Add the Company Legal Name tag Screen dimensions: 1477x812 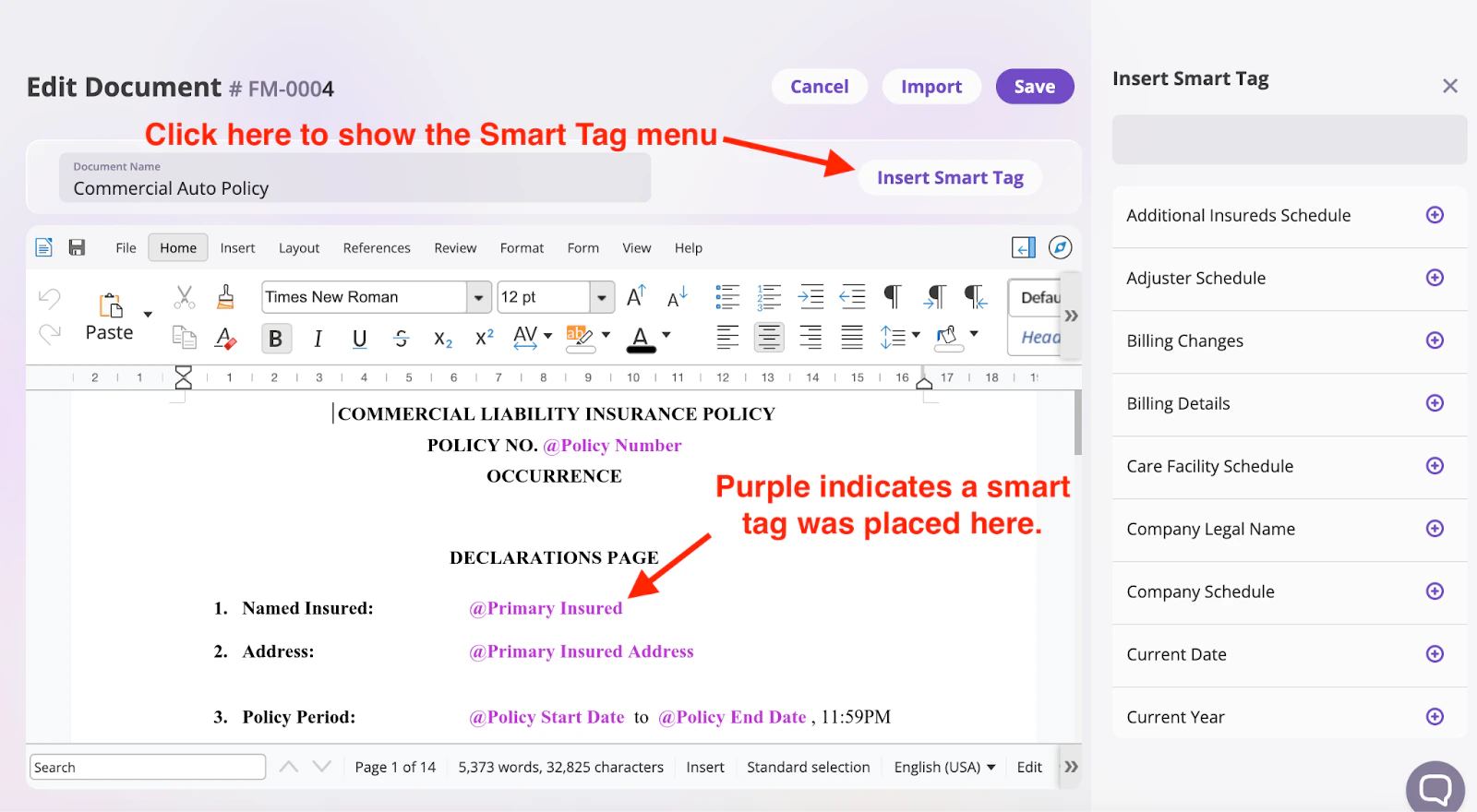(x=1435, y=529)
